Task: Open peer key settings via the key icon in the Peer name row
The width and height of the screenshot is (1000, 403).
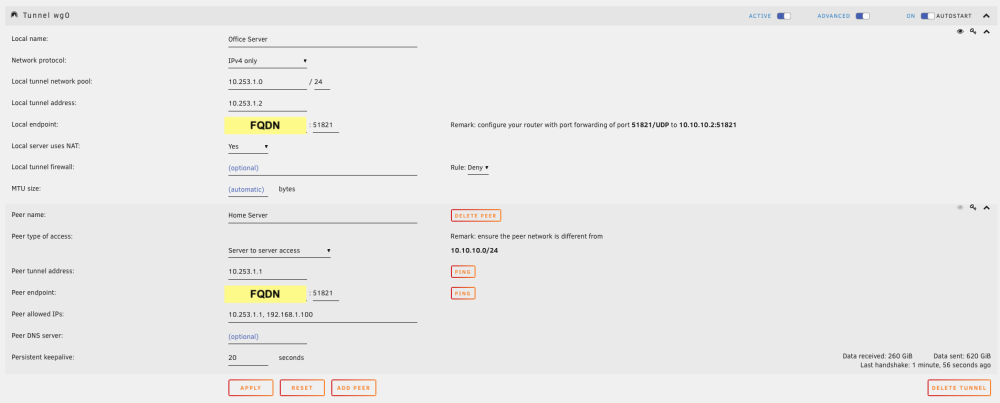Action: click(x=973, y=207)
